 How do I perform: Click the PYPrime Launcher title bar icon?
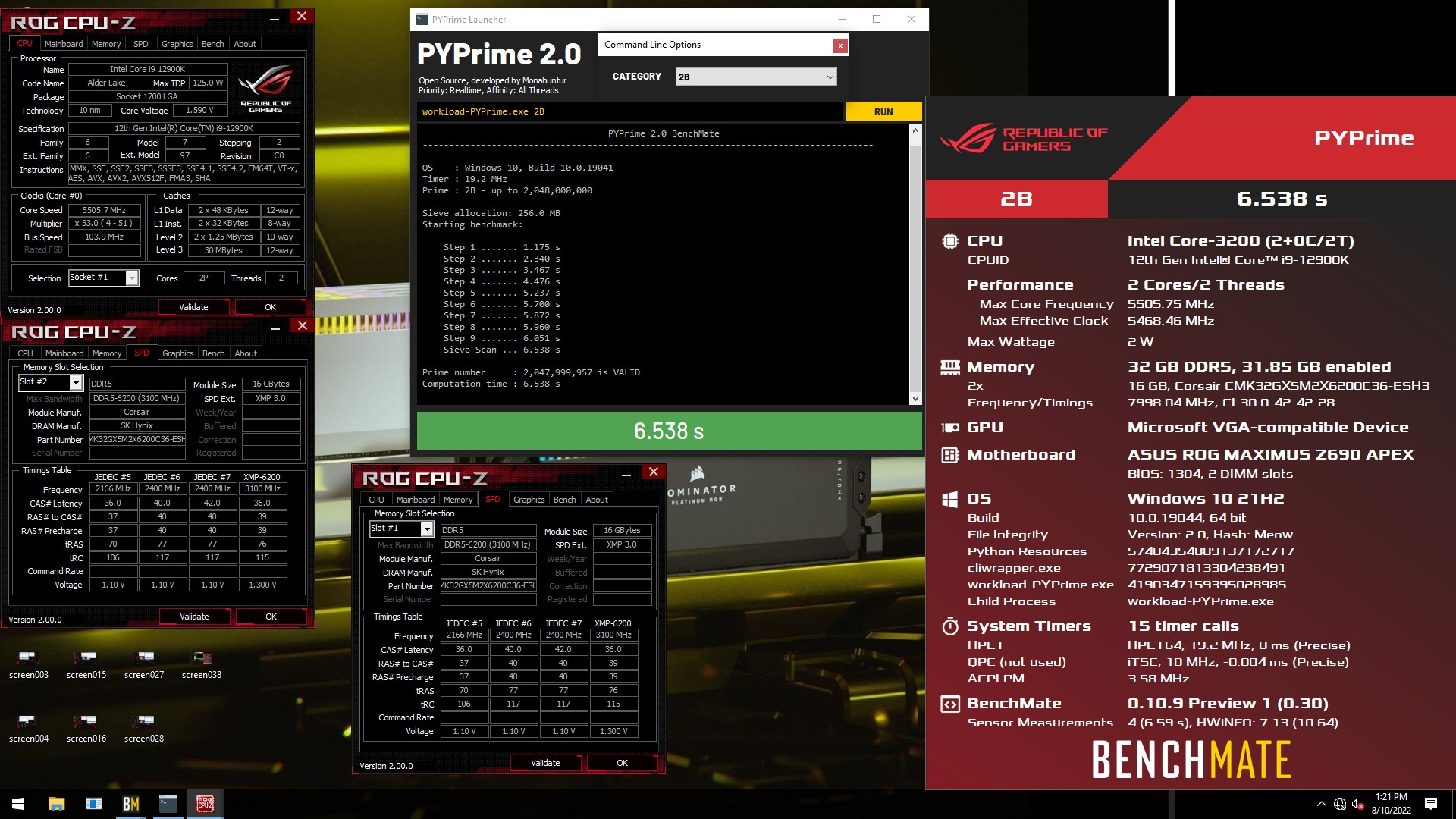422,20
